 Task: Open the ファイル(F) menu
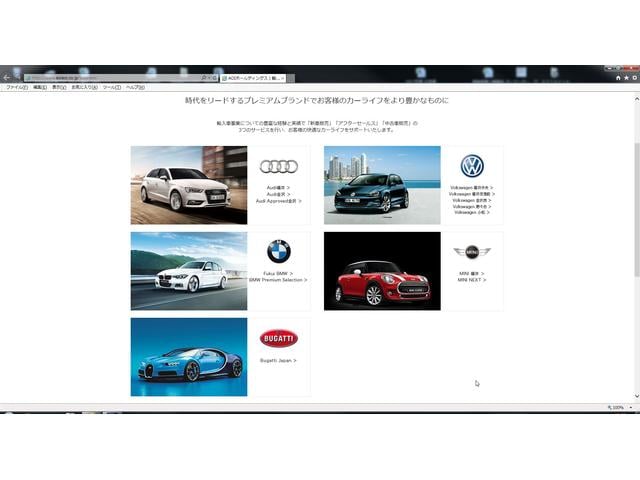(17, 87)
